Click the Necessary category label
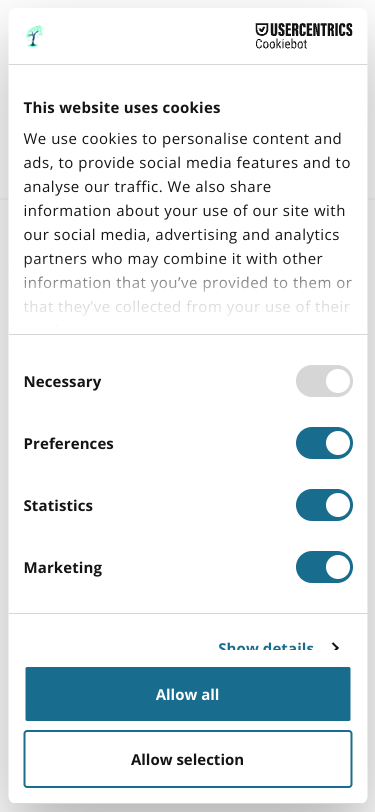The width and height of the screenshot is (375, 812). pos(62,382)
